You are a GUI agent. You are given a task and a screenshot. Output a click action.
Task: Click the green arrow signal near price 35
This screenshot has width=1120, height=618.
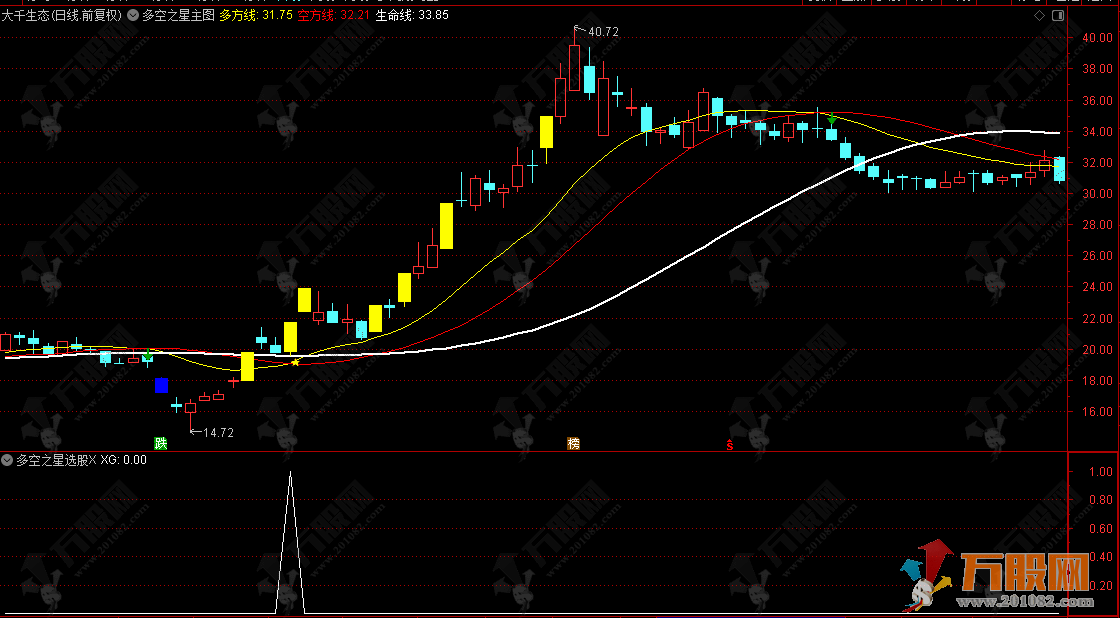click(831, 119)
